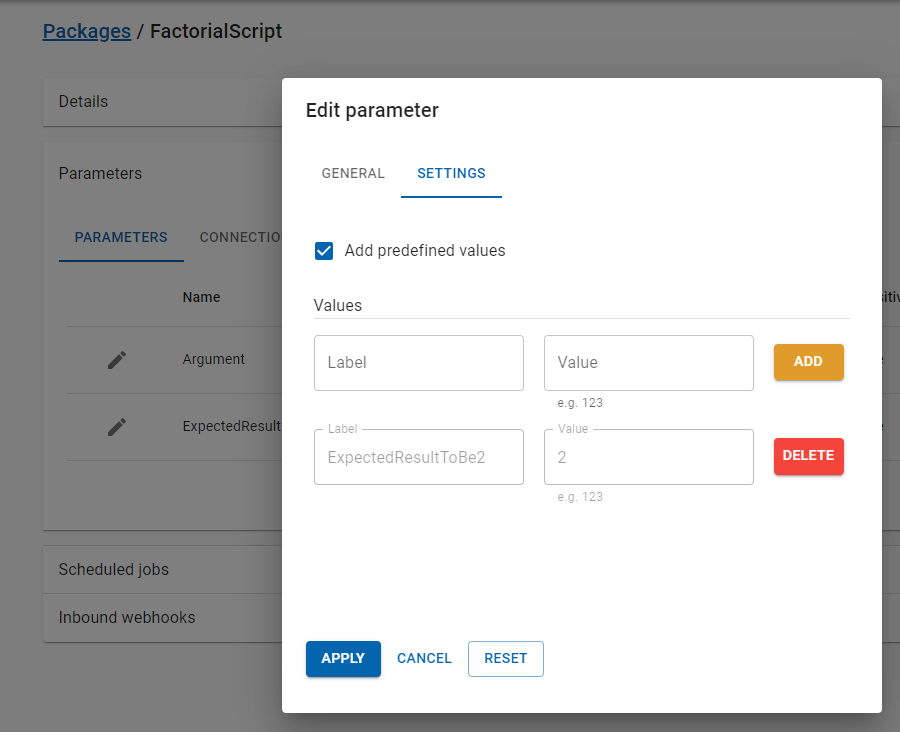Viewport: 900px width, 732px height.
Task: Select the Settings tab
Action: coord(451,173)
